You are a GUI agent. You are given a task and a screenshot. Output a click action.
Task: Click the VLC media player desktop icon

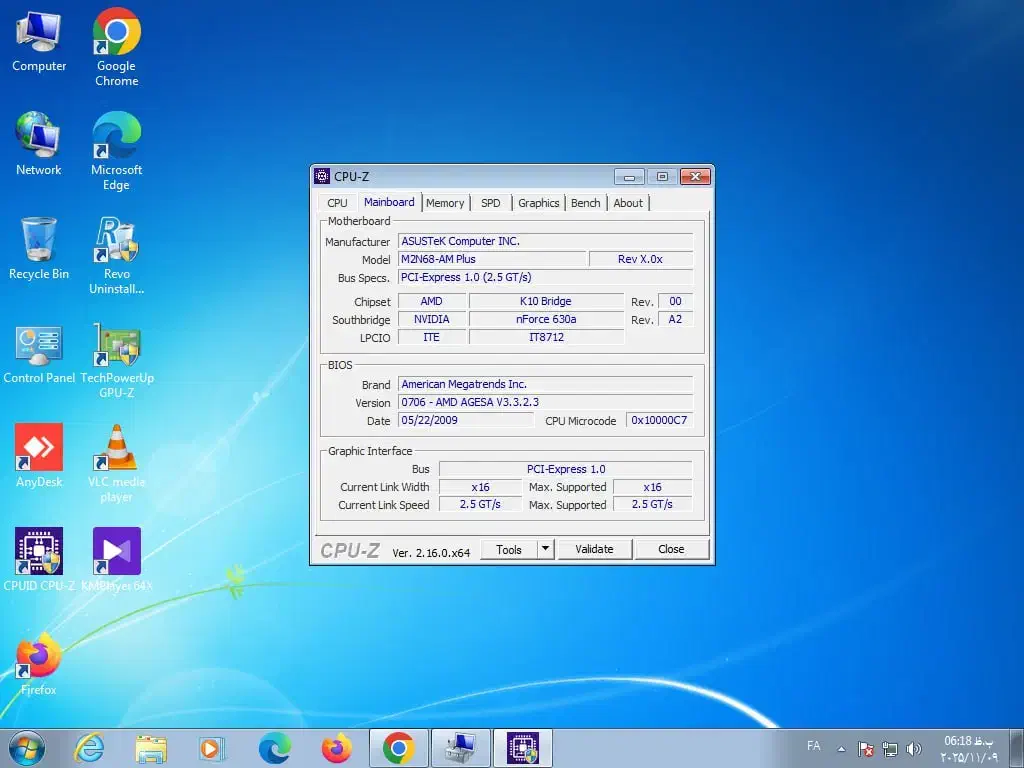117,448
